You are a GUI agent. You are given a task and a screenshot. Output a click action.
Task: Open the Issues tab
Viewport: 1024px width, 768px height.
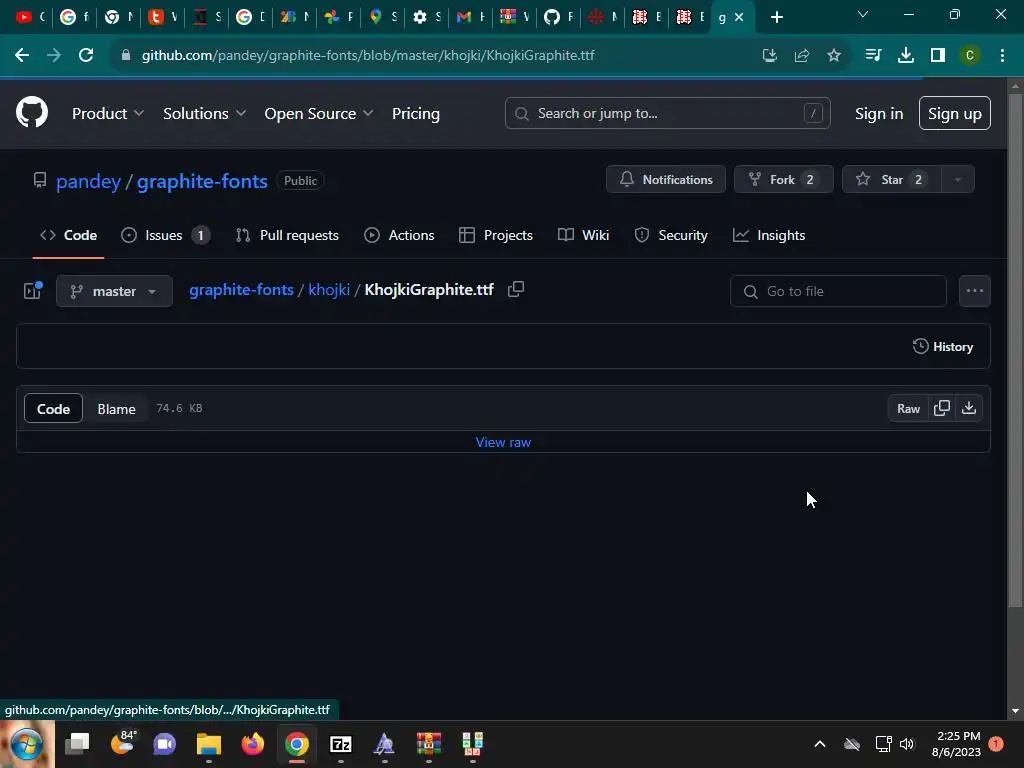click(166, 235)
